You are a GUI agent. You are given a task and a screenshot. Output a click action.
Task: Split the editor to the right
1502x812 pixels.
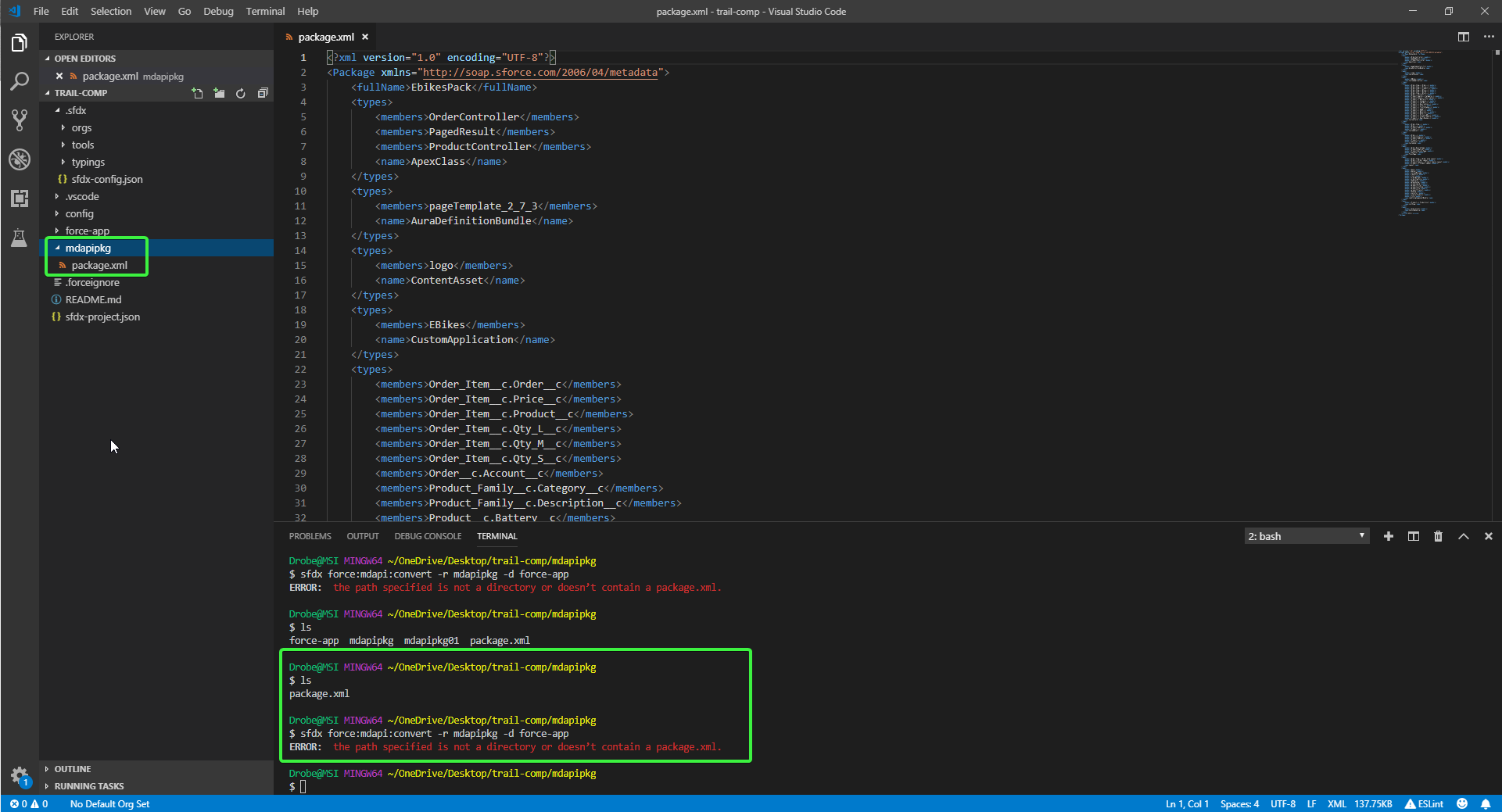pos(1463,37)
